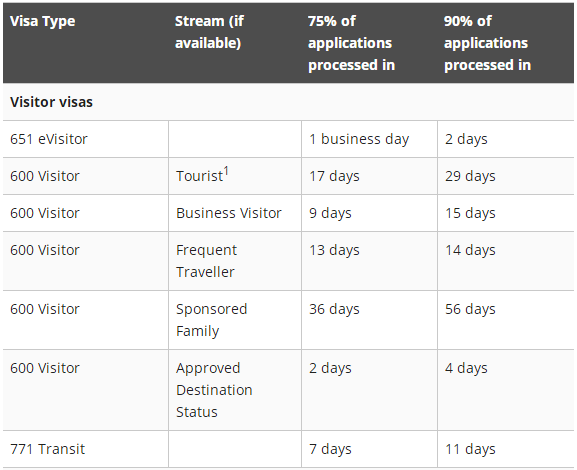Click the Visa Type column header
This screenshot has height=470, width=577.
[43, 21]
